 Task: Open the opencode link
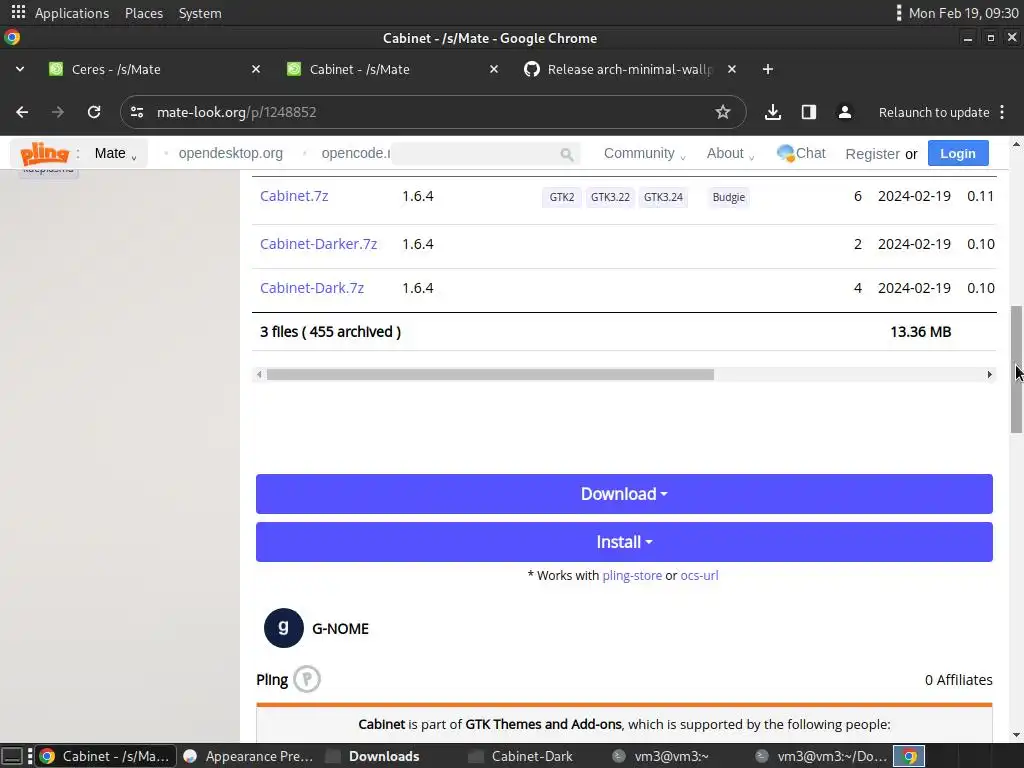(355, 153)
